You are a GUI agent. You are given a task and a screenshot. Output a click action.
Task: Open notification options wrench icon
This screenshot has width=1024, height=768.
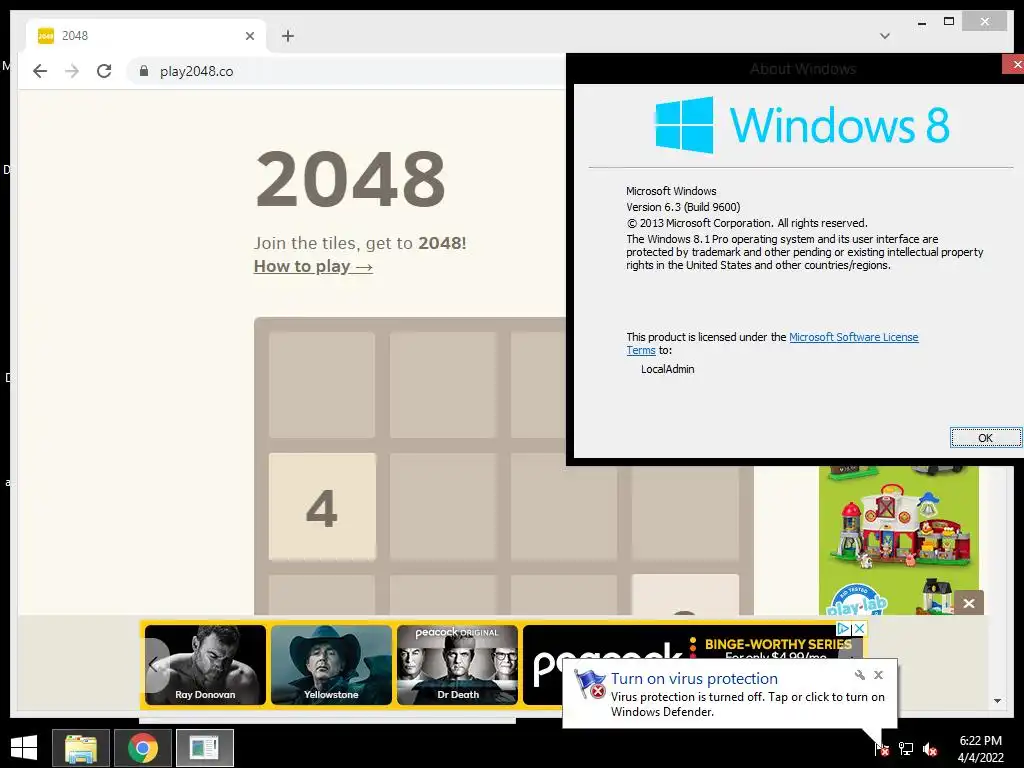(859, 675)
